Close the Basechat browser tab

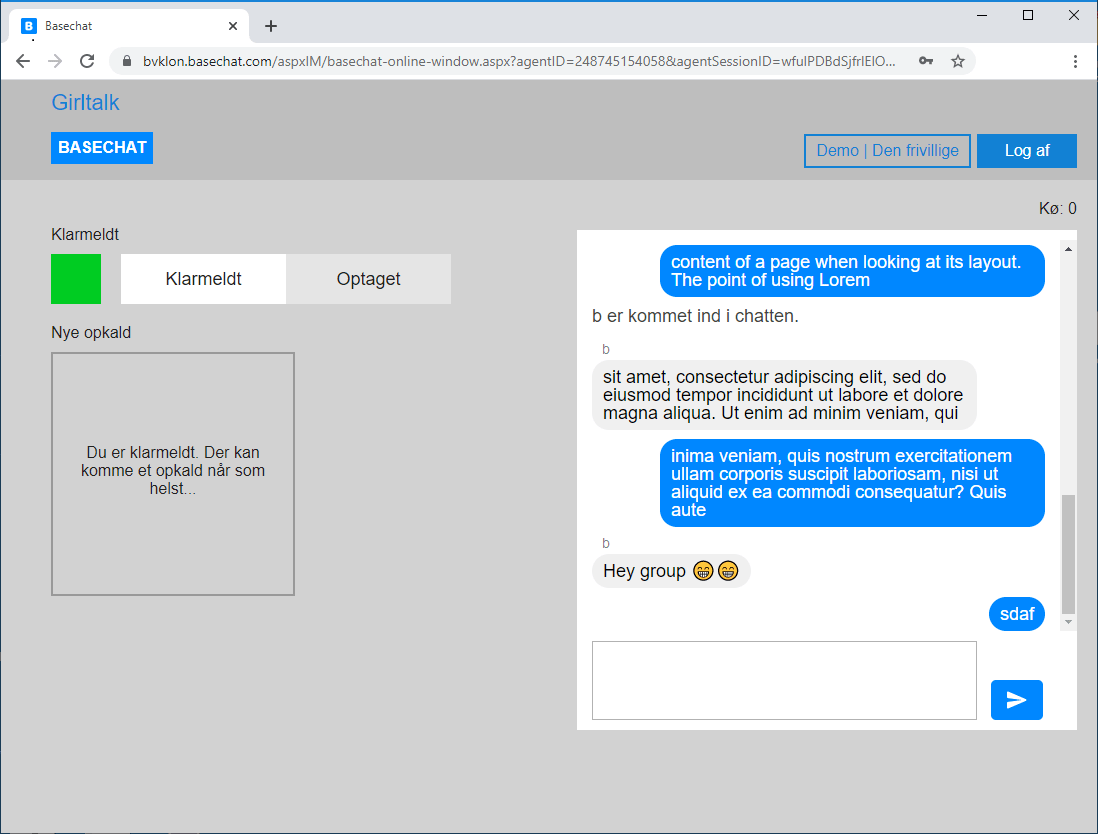[x=233, y=26]
